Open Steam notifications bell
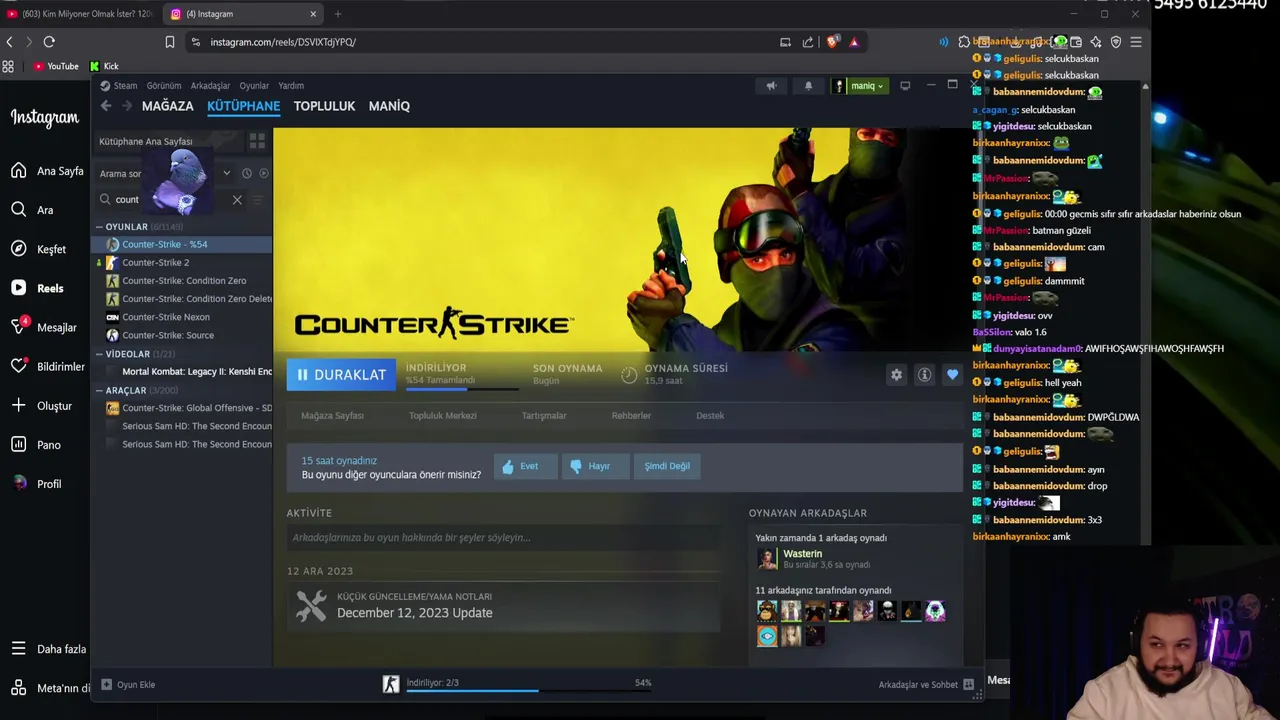Image resolution: width=1280 pixels, height=720 pixels. (x=808, y=86)
